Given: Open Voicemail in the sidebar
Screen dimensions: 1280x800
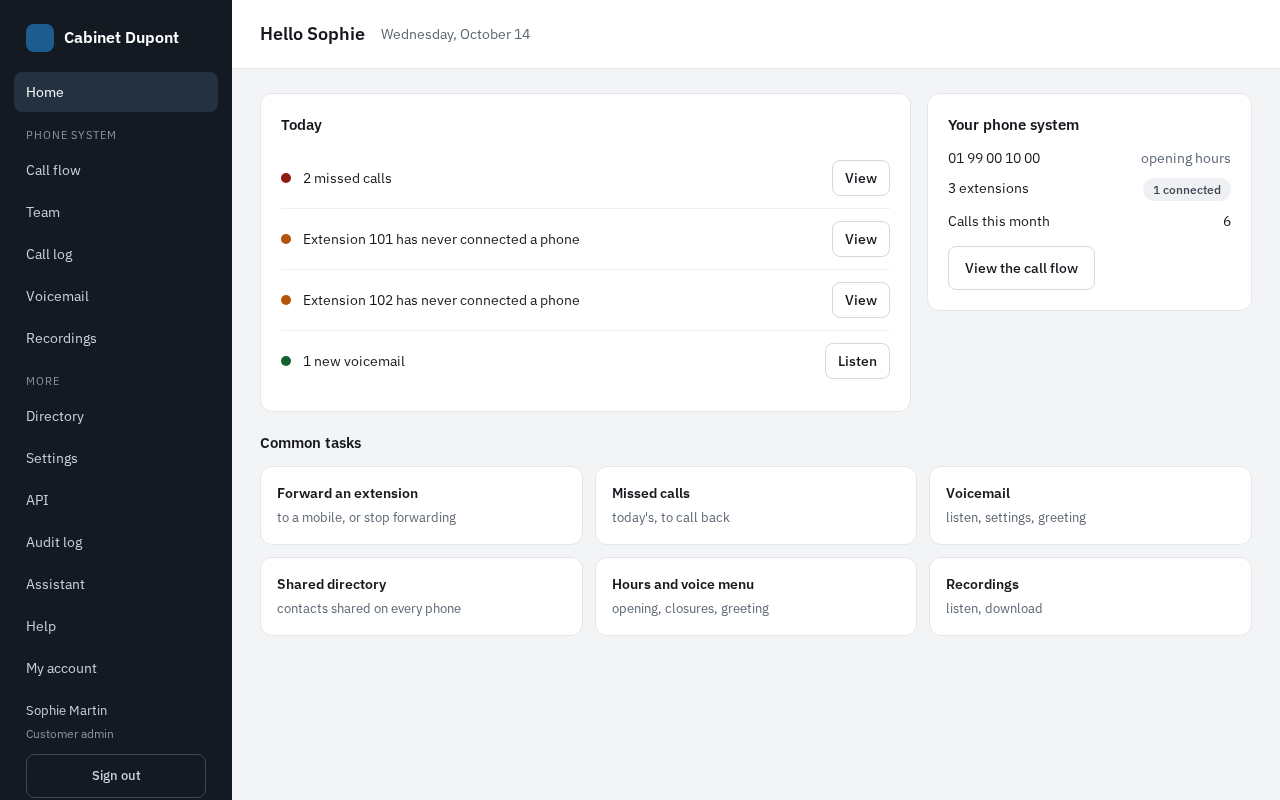Looking at the screenshot, I should click(x=116, y=296).
